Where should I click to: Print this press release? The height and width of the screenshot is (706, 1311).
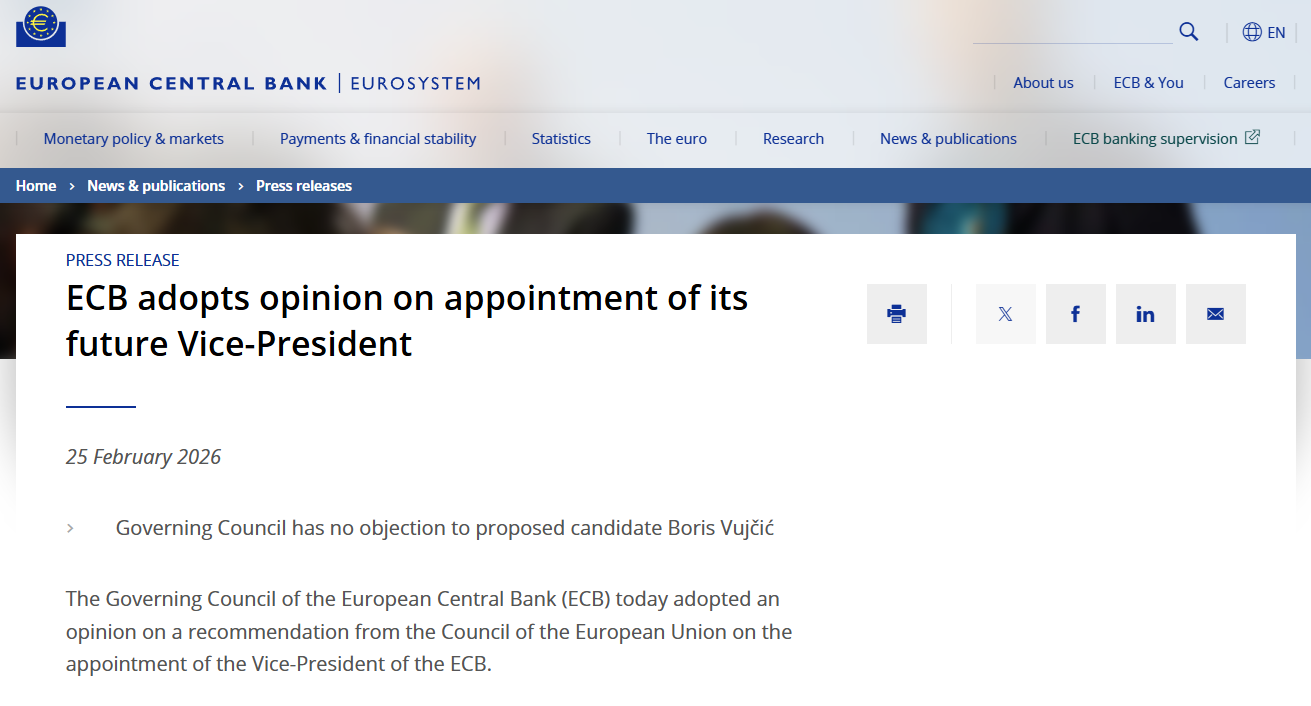[x=896, y=314]
